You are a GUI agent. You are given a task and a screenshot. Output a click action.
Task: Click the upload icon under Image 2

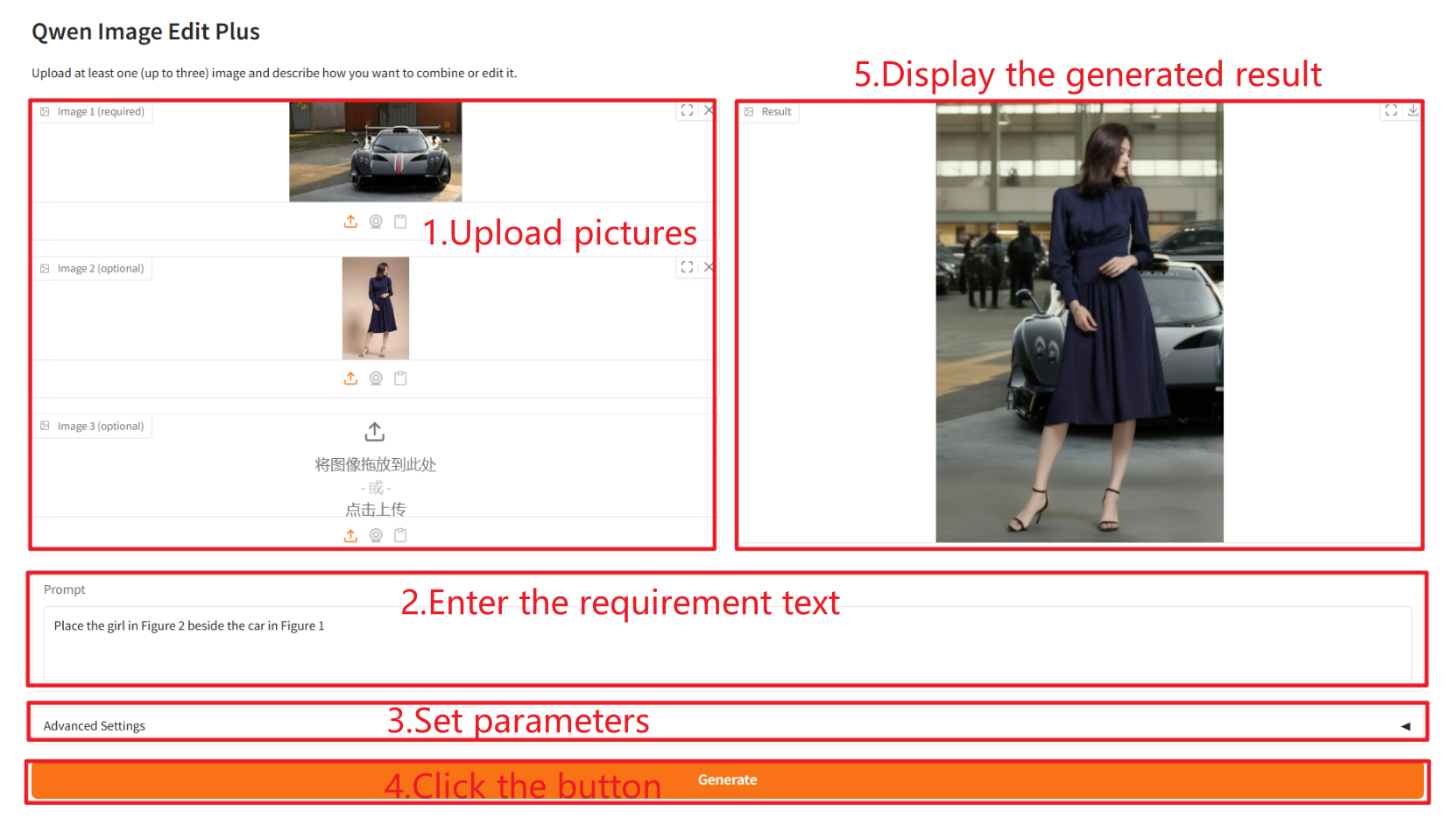pyautogui.click(x=350, y=378)
